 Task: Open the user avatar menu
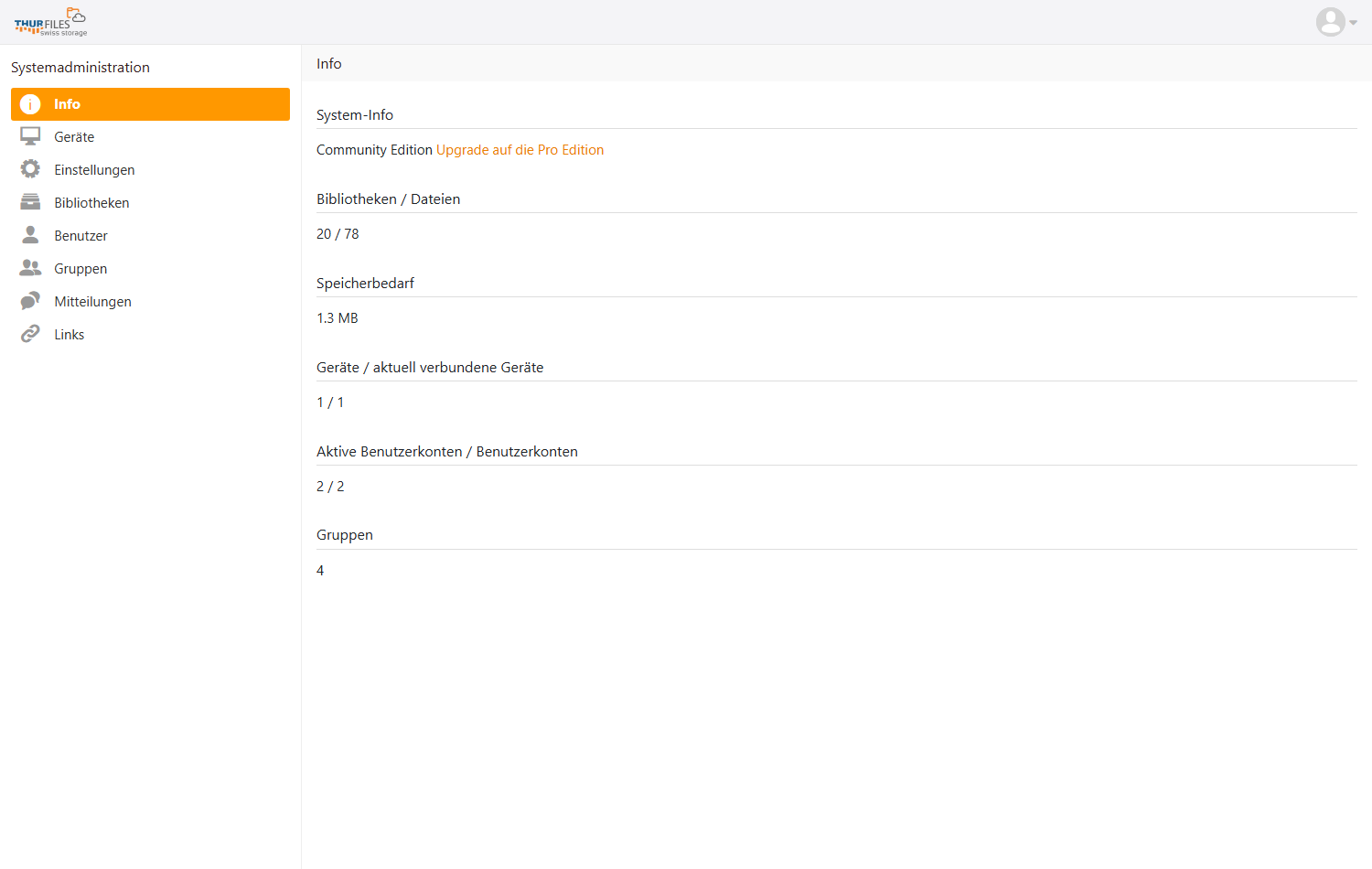1330,22
